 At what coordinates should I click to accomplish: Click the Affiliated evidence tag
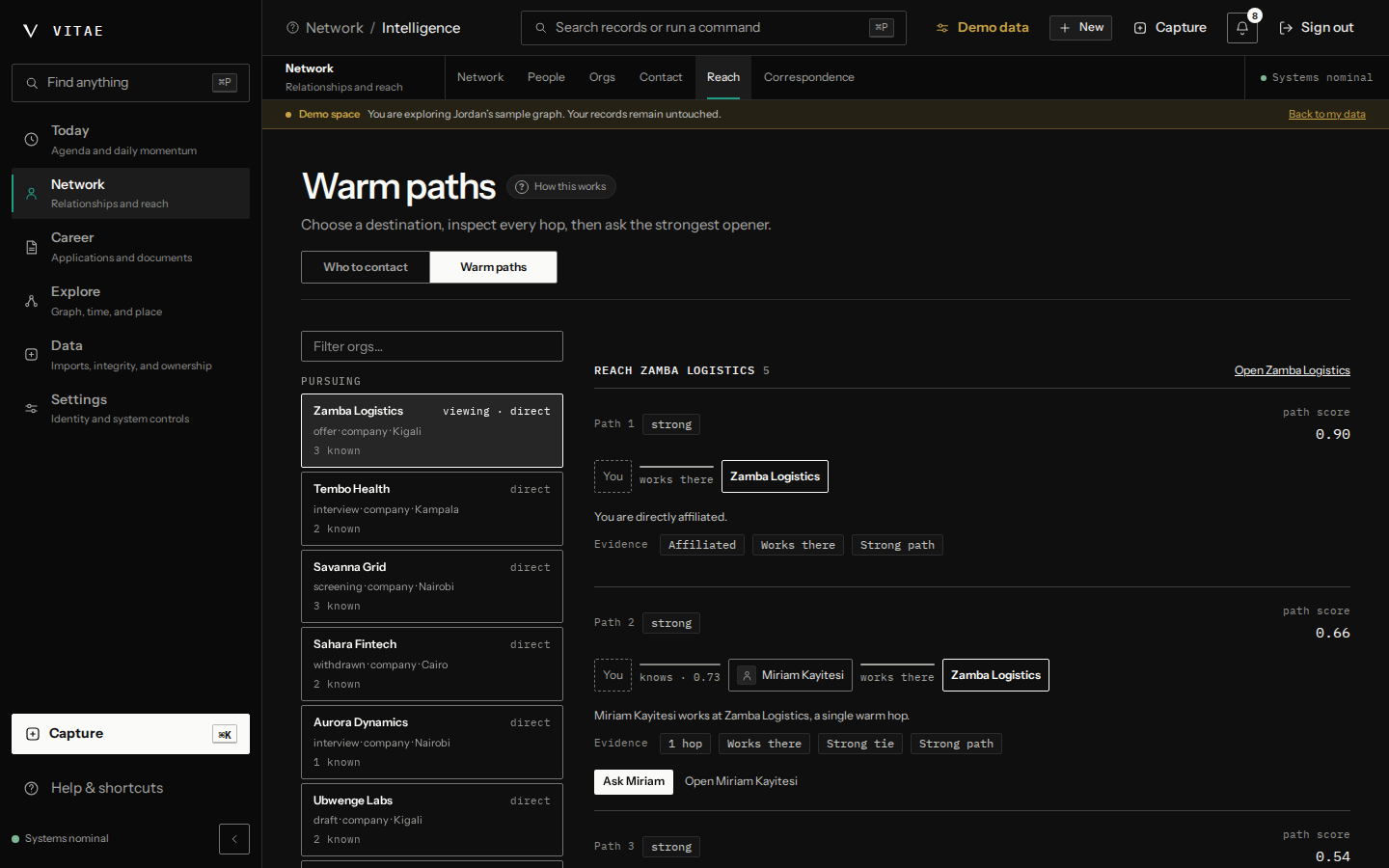[x=702, y=546]
